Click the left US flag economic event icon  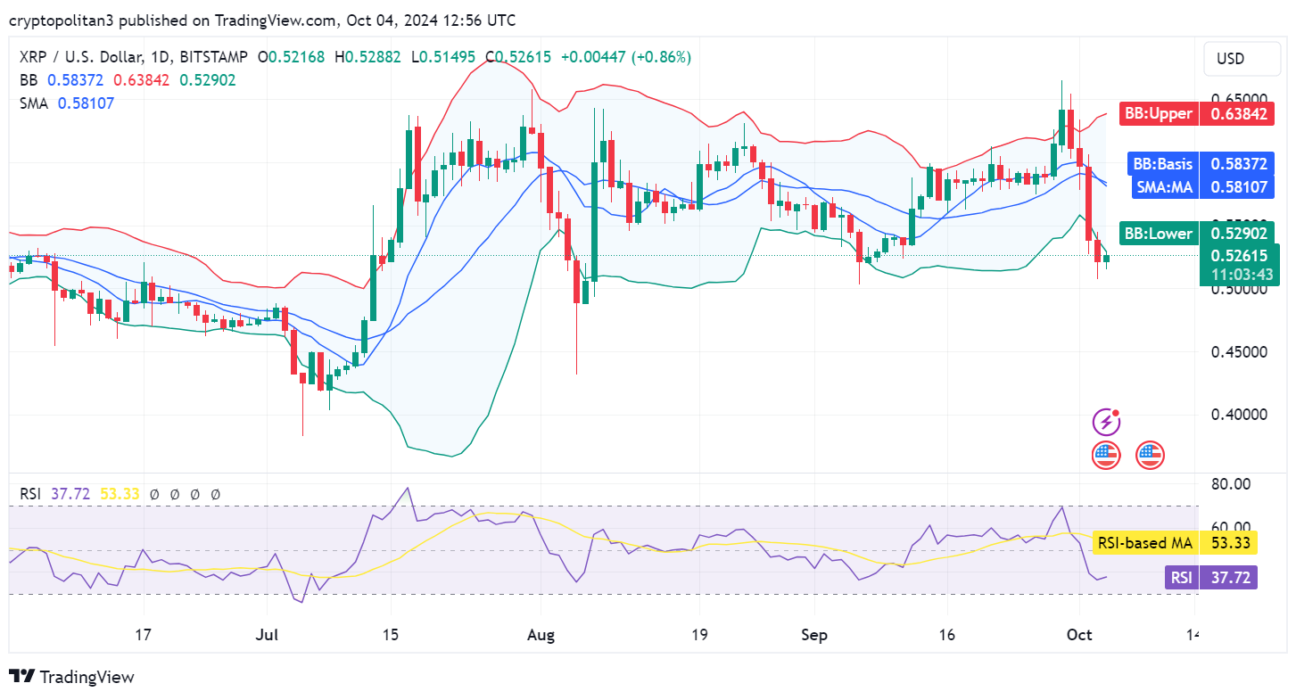(1106, 455)
